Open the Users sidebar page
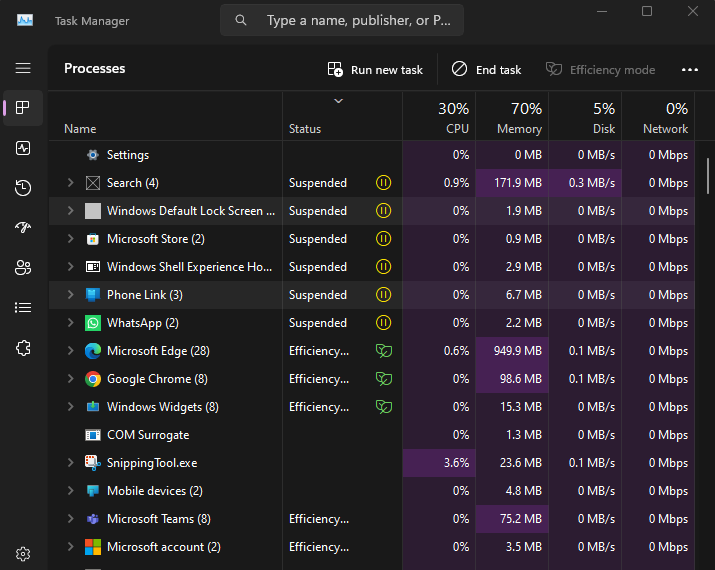 (x=23, y=268)
